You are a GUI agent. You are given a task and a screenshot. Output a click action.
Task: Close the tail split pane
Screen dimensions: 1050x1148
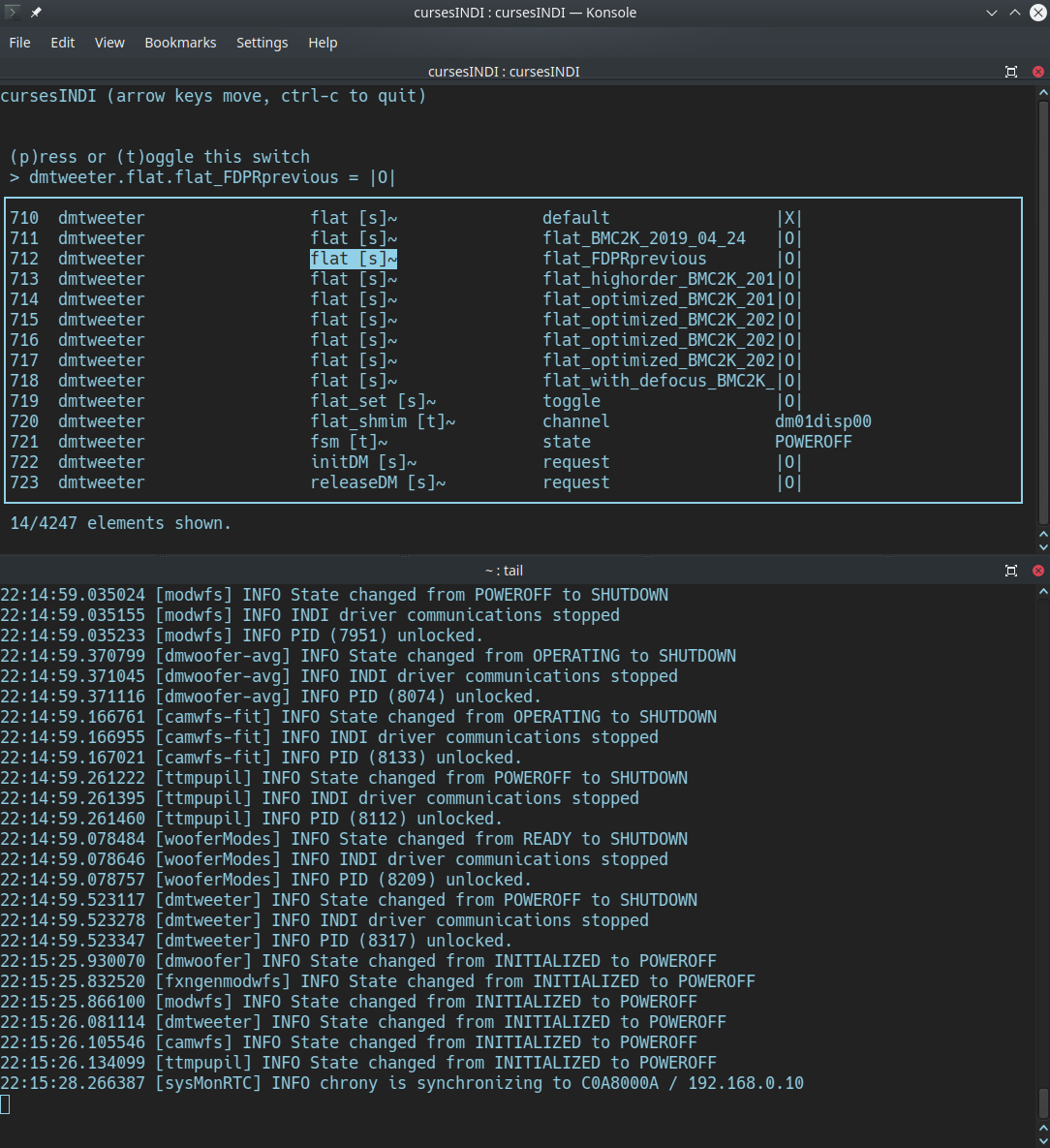[x=1037, y=571]
